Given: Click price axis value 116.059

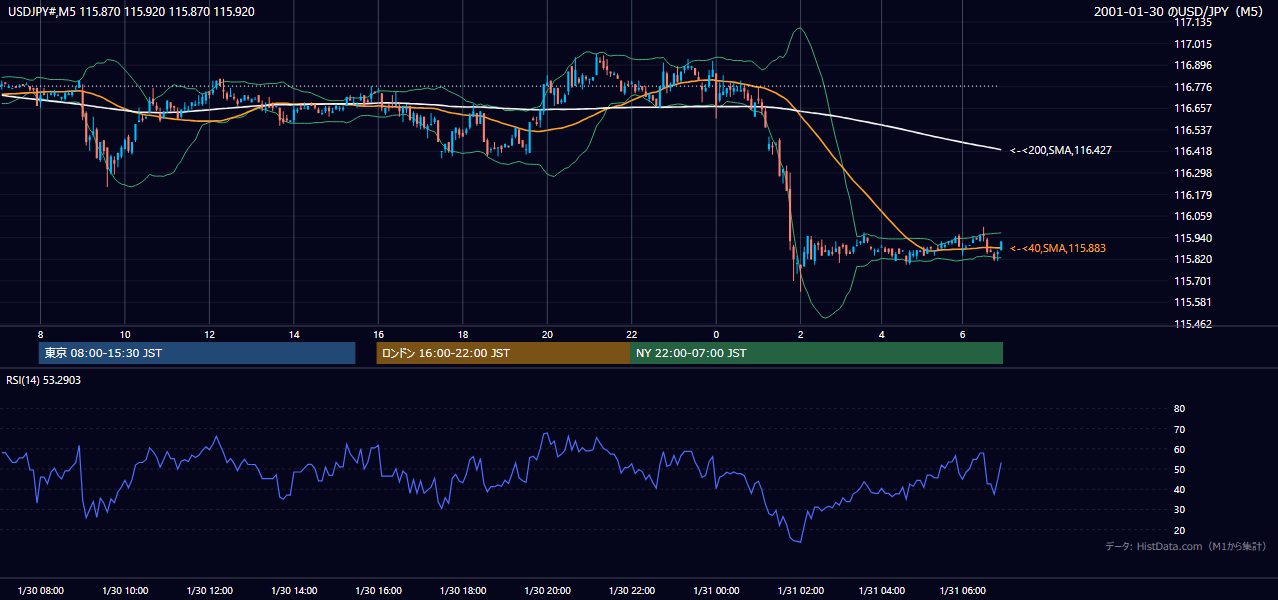Looking at the screenshot, I should (1192, 216).
